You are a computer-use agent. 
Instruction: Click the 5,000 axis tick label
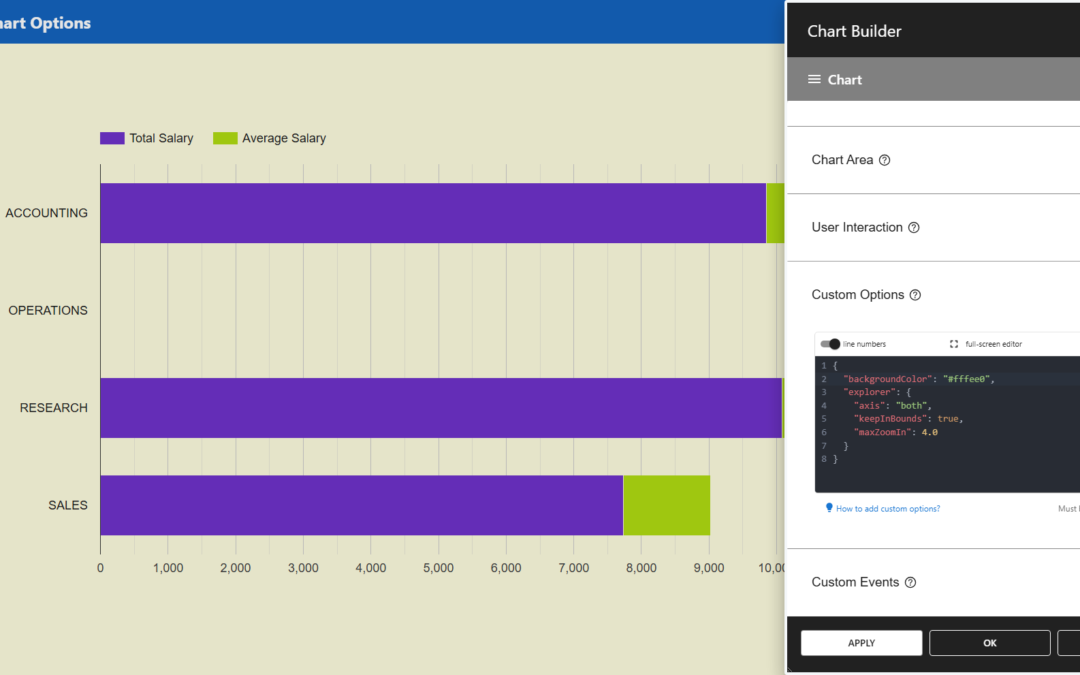[x=438, y=568]
